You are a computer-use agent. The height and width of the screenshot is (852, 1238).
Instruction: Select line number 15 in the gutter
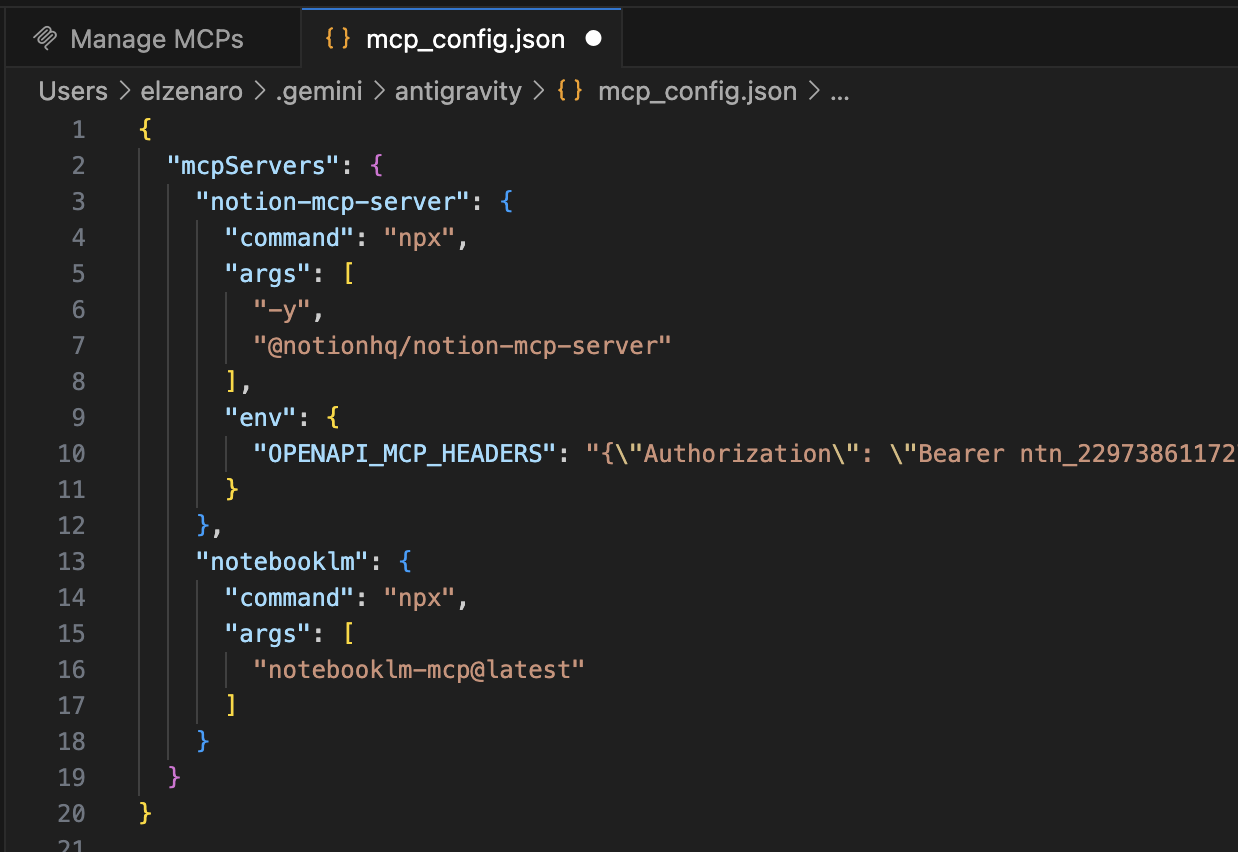[72, 634]
